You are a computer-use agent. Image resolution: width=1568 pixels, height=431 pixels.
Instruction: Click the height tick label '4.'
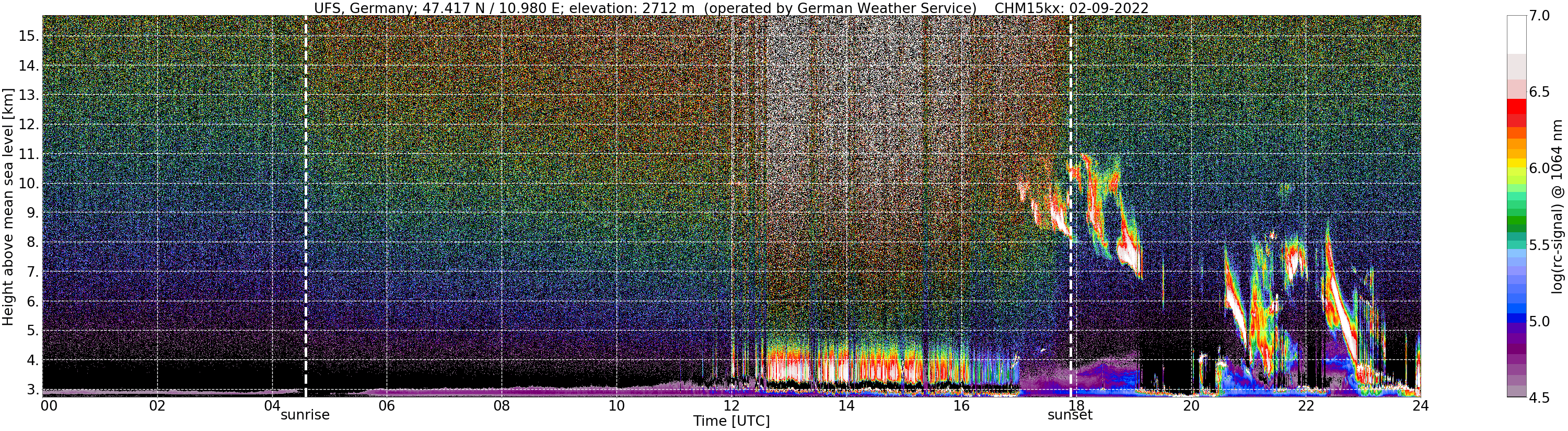(32, 360)
